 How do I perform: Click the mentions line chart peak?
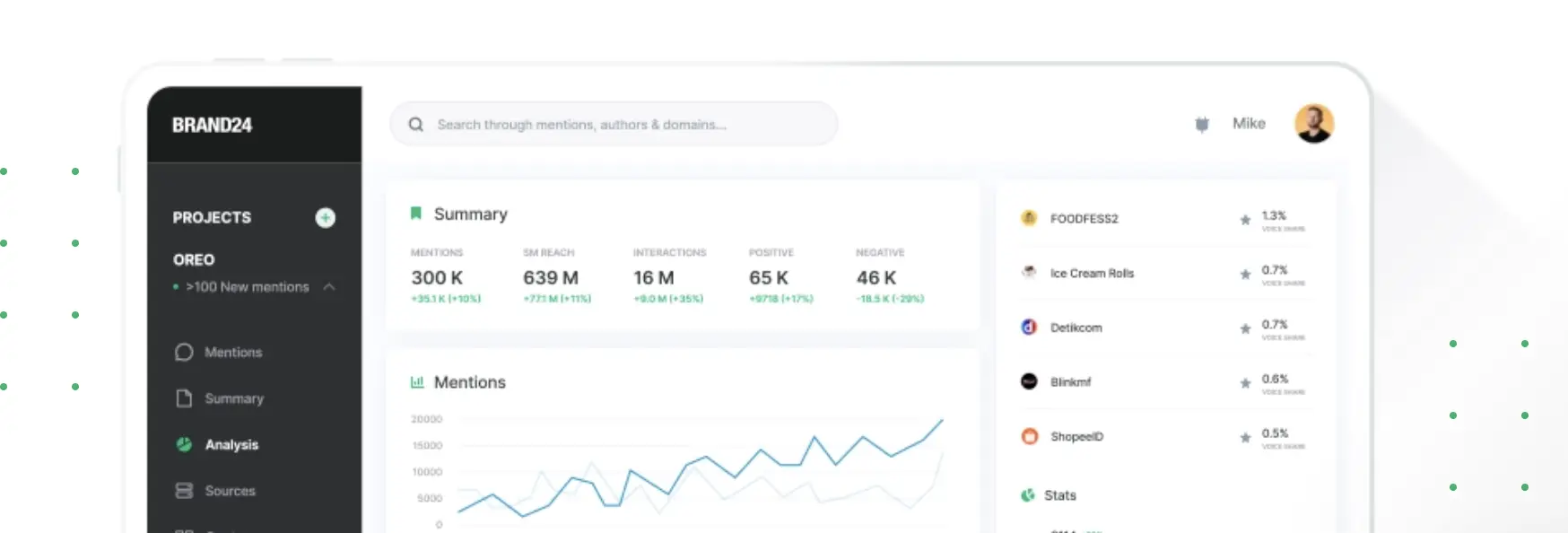pos(942,420)
